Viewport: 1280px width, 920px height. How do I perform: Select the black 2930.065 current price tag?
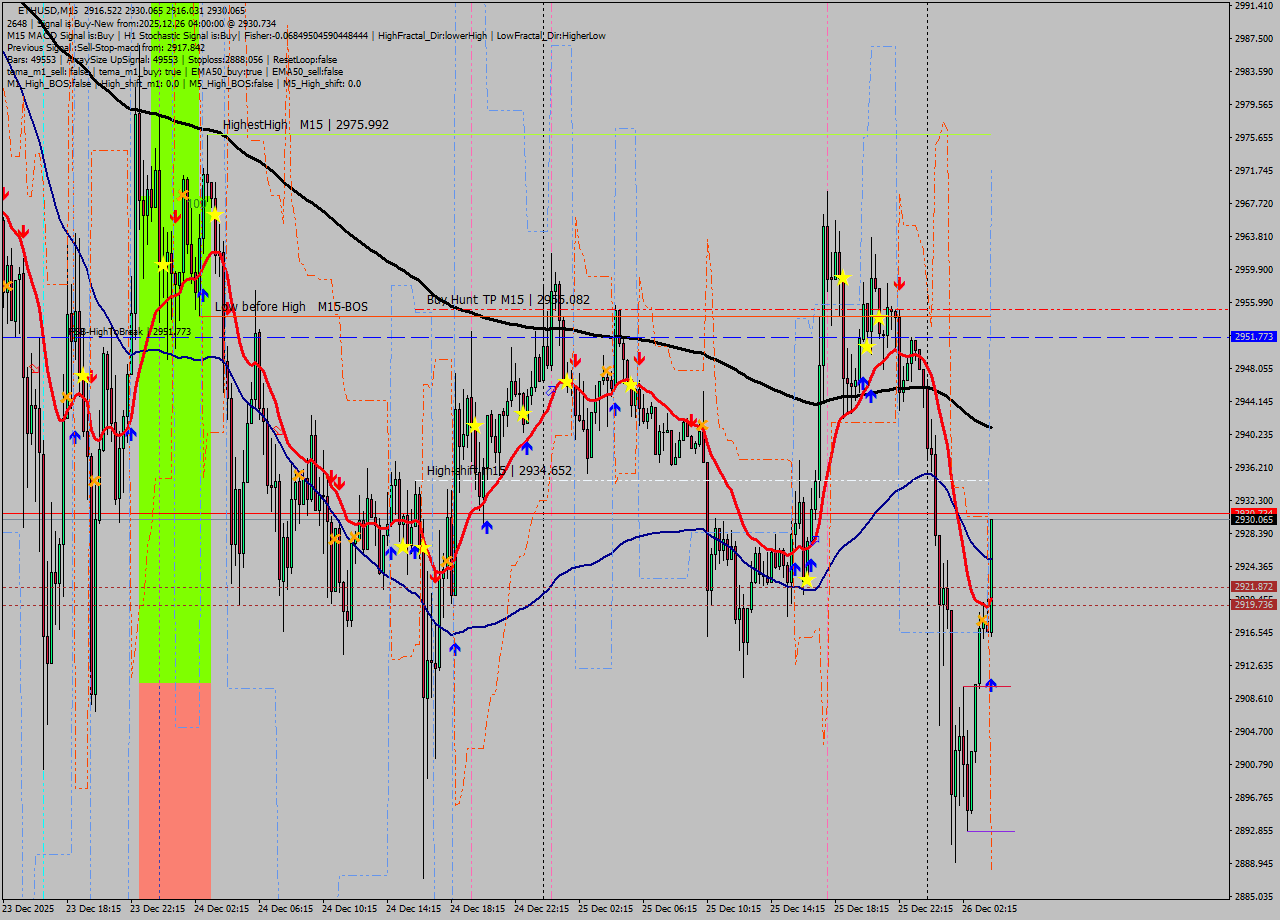[x=1254, y=520]
